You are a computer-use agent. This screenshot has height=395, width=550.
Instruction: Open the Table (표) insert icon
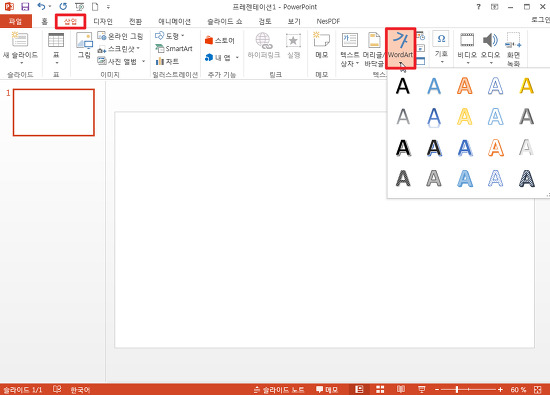point(56,40)
